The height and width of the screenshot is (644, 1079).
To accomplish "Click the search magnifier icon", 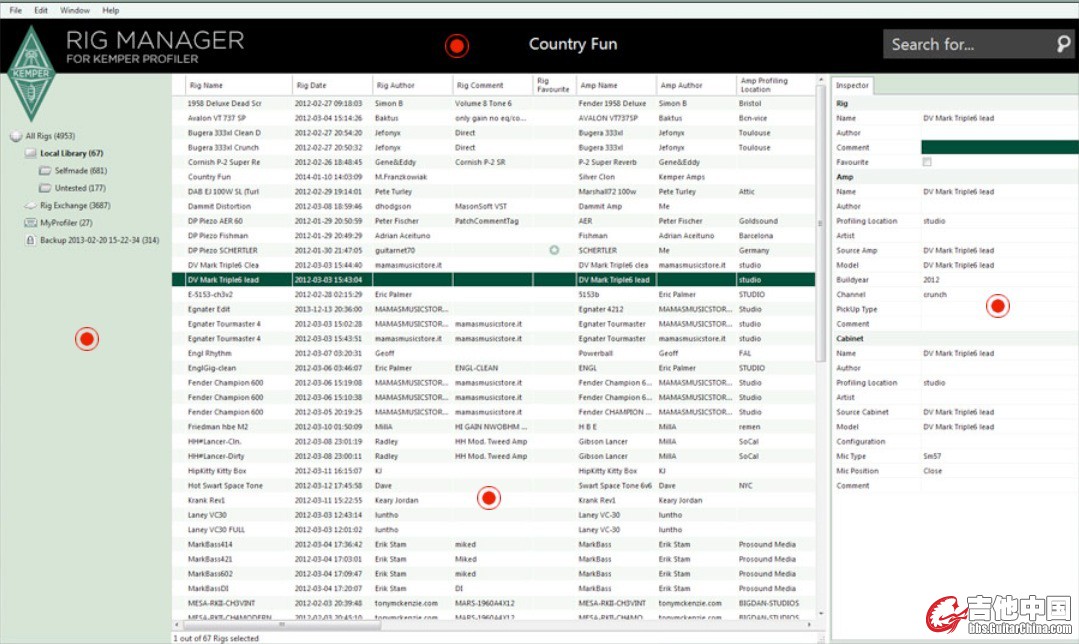I will [1063, 44].
